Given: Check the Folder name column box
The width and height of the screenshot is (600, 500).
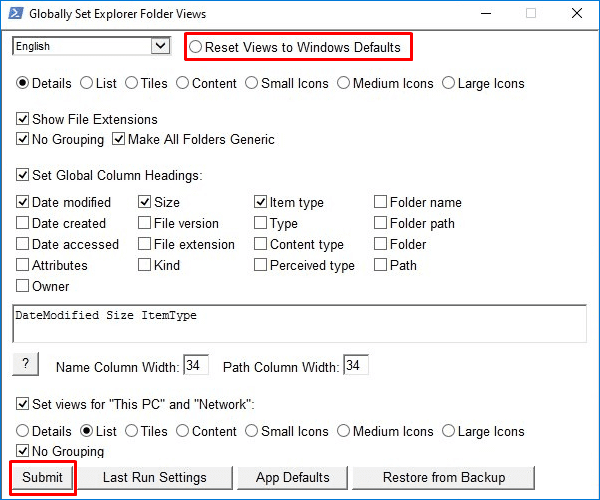Looking at the screenshot, I should 380,202.
